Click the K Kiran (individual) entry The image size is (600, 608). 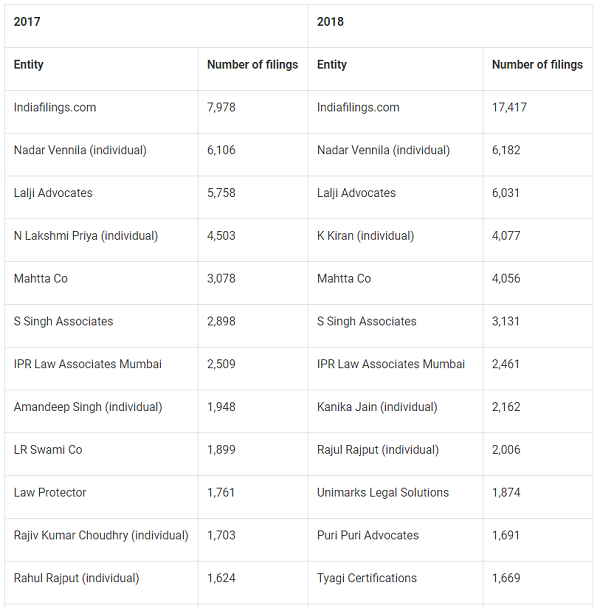click(368, 236)
